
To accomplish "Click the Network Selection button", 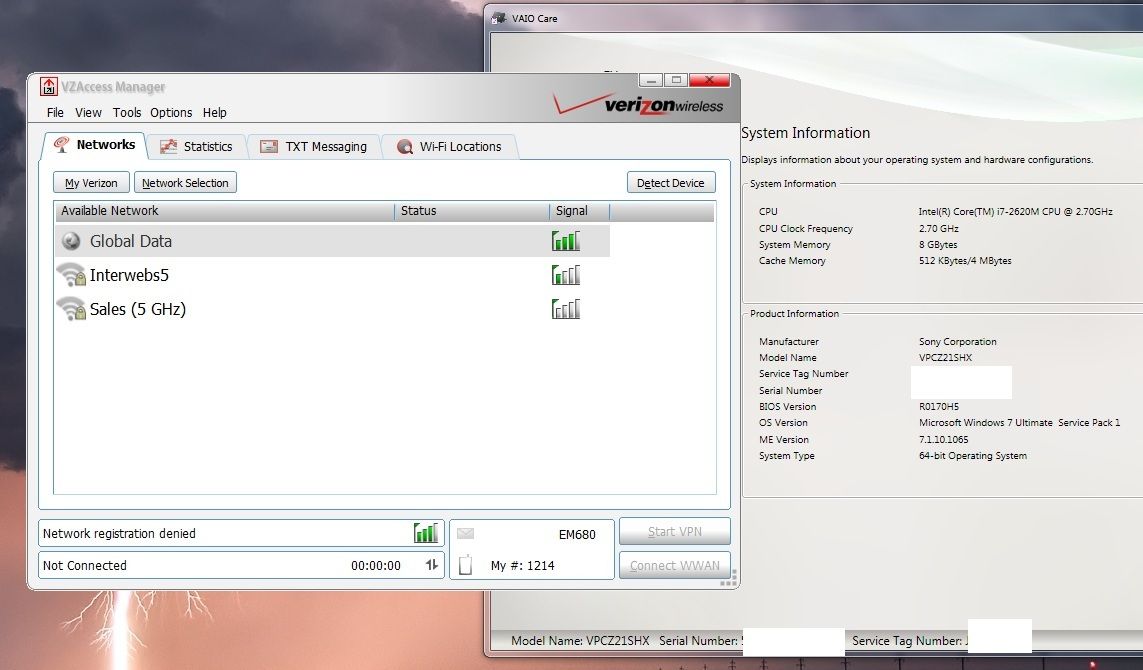I will coord(185,183).
